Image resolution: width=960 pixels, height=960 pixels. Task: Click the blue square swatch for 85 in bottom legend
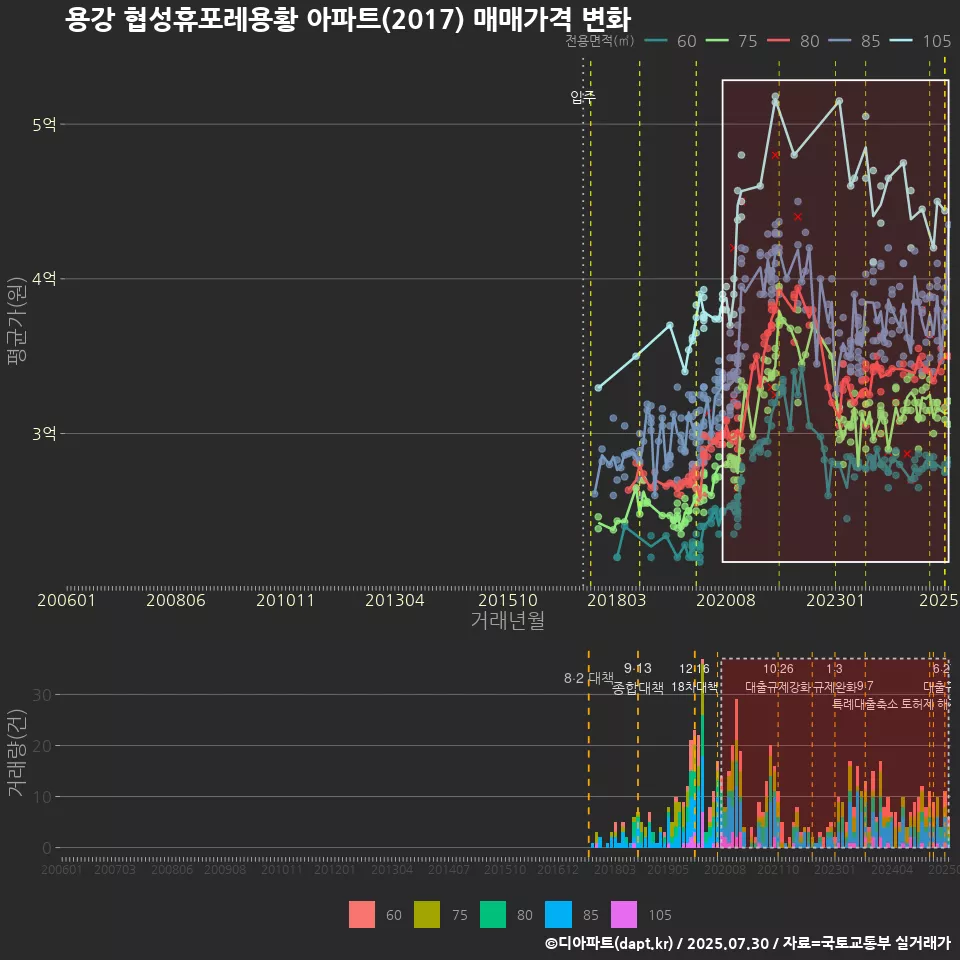[x=558, y=915]
